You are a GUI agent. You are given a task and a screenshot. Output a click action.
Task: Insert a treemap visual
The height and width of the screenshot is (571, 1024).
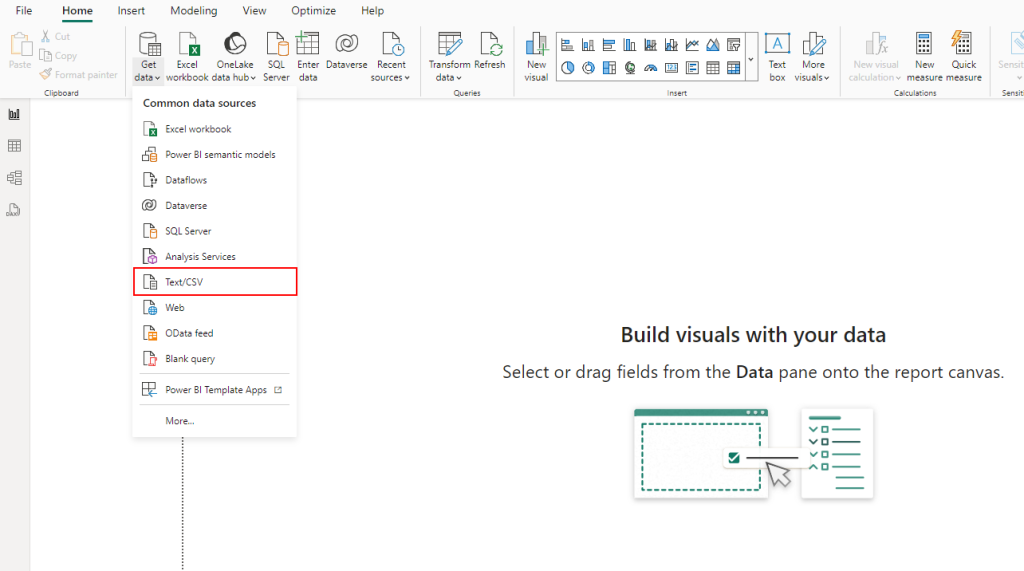(609, 68)
